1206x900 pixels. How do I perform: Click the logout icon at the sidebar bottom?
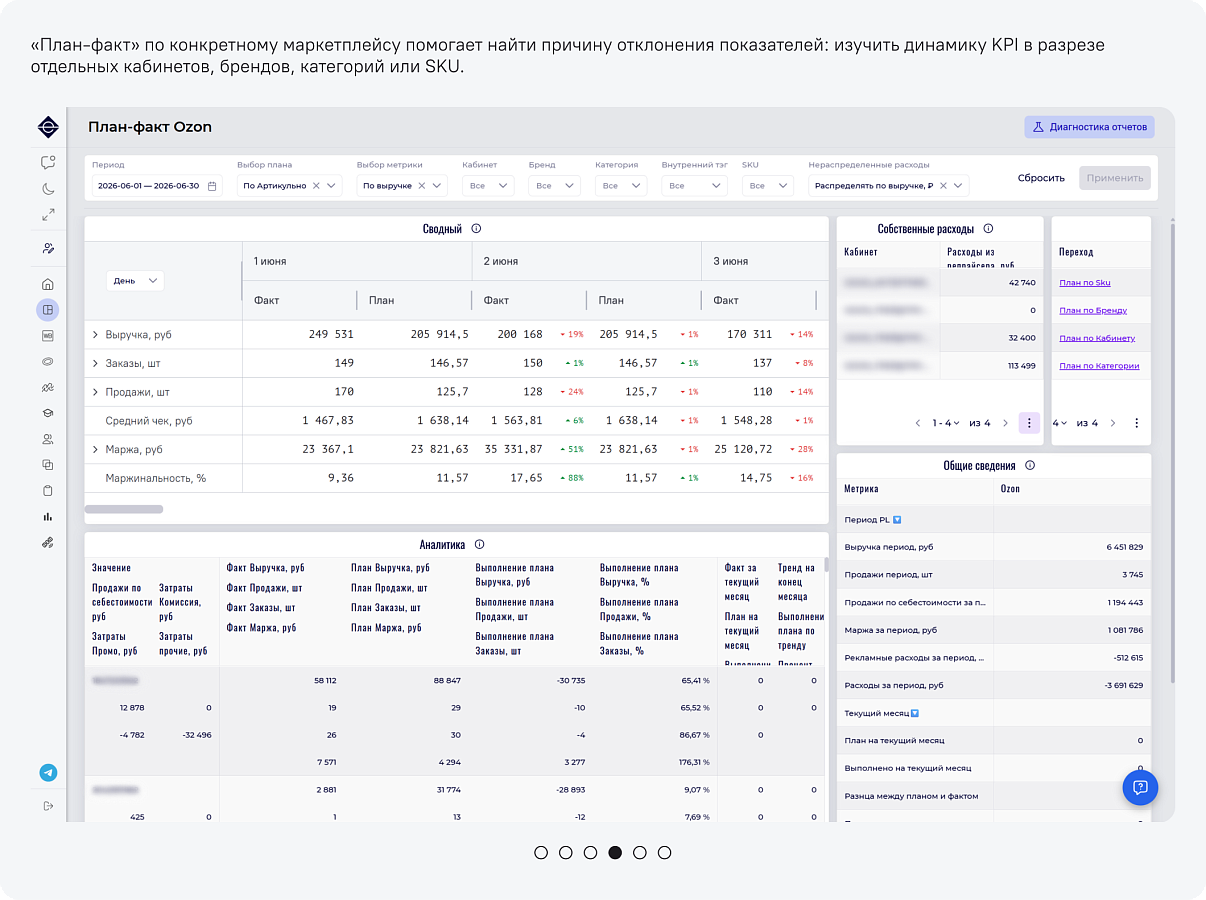pyautogui.click(x=48, y=806)
